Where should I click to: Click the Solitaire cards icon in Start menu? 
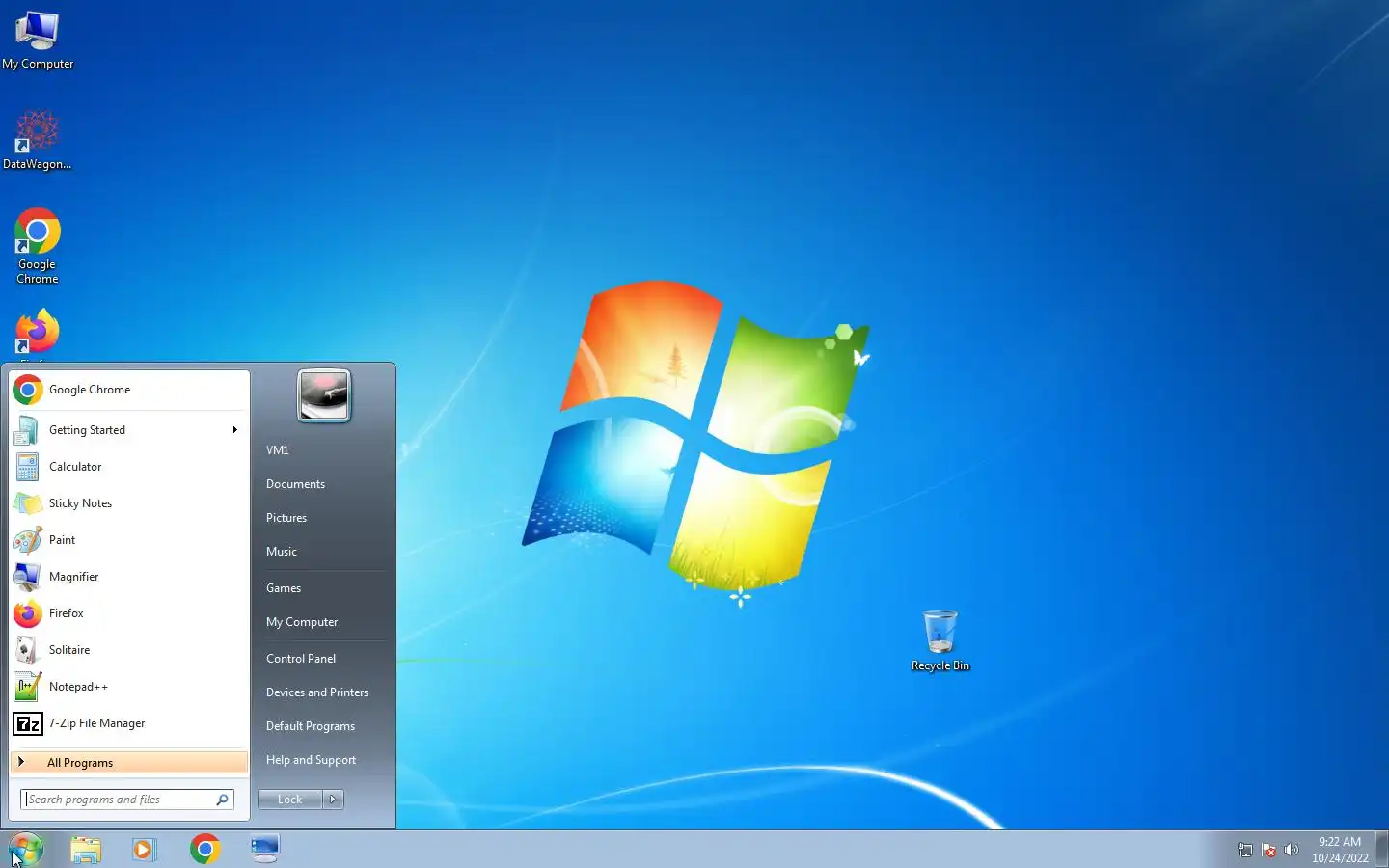pos(27,650)
